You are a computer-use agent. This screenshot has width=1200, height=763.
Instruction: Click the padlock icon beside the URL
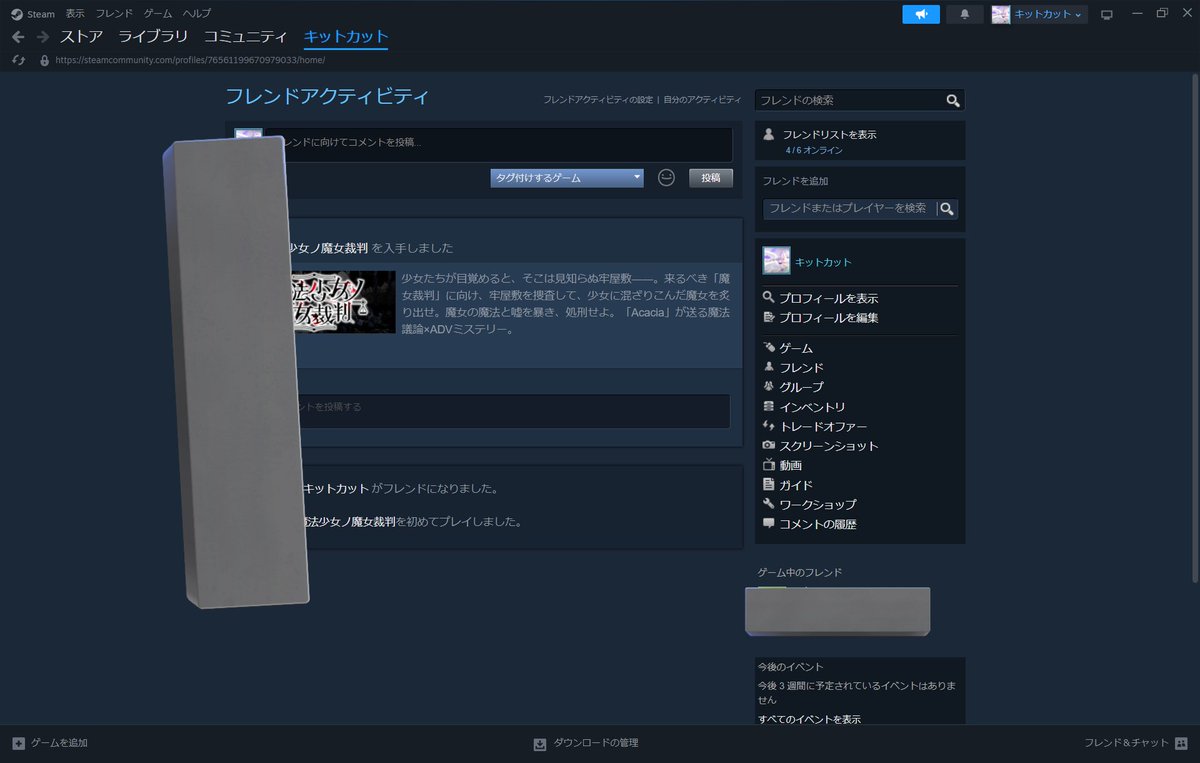[x=44, y=60]
